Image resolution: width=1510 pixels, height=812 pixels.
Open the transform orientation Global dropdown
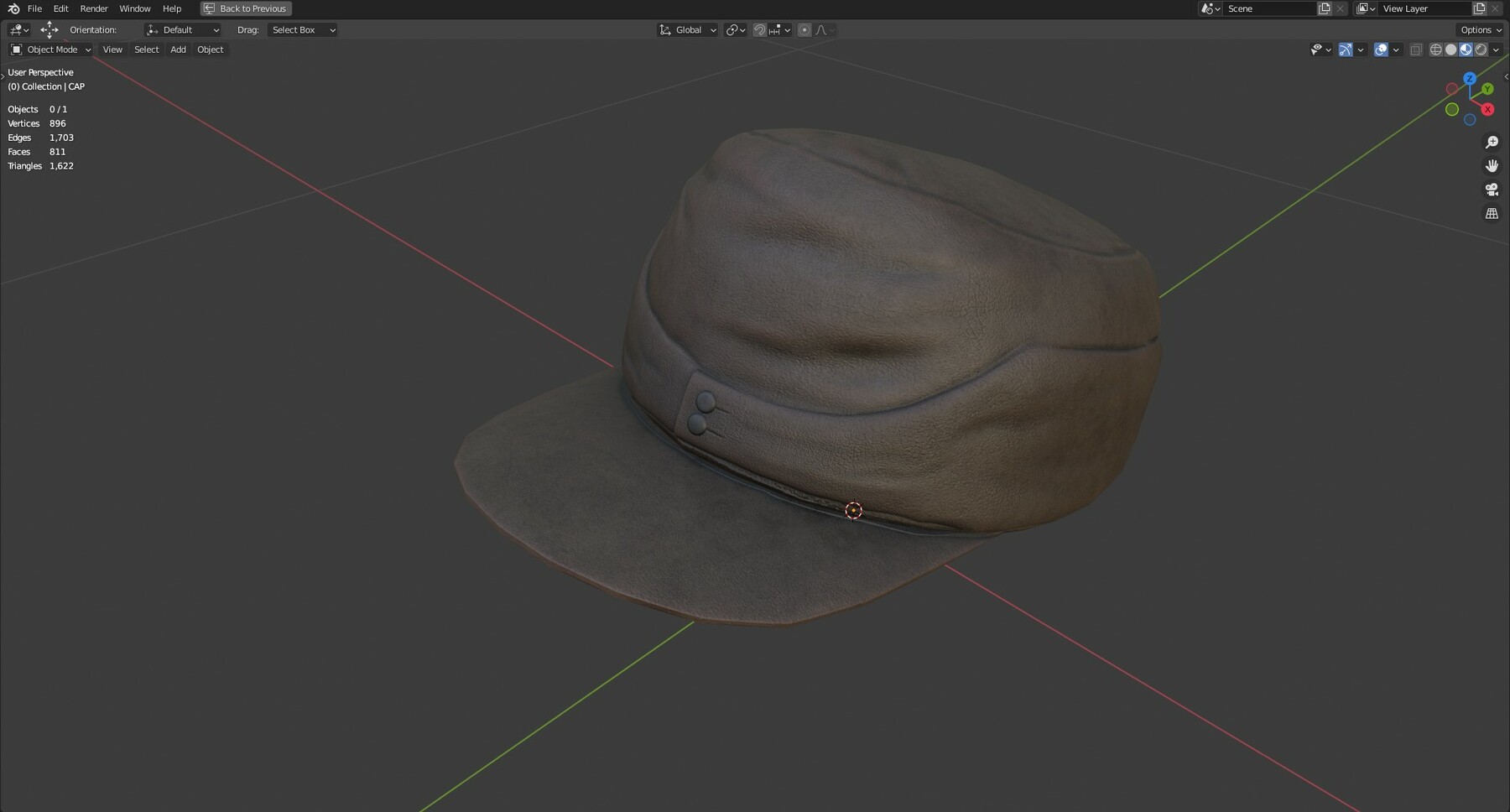(688, 29)
